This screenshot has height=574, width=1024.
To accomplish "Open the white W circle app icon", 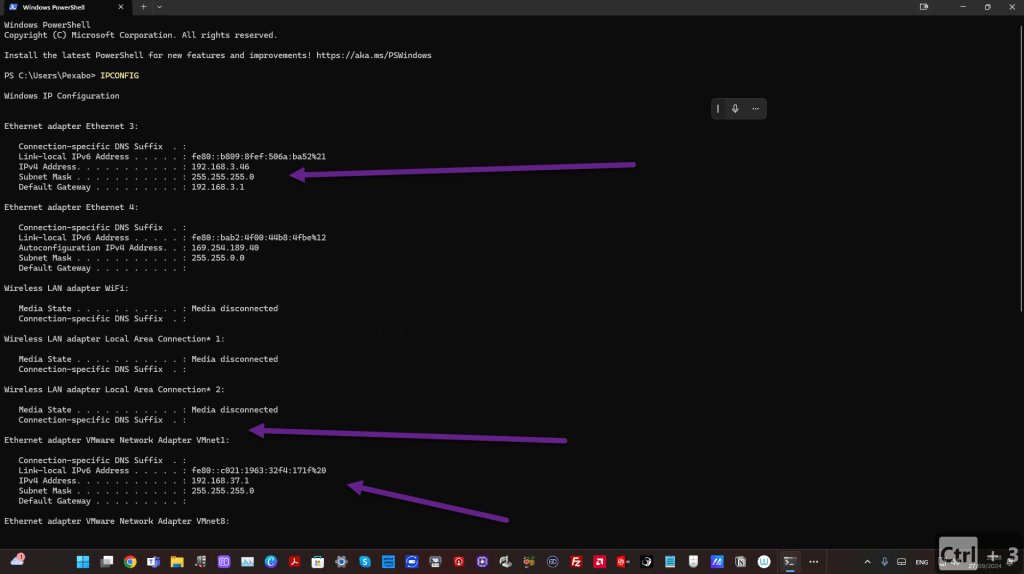I will (x=764, y=562).
